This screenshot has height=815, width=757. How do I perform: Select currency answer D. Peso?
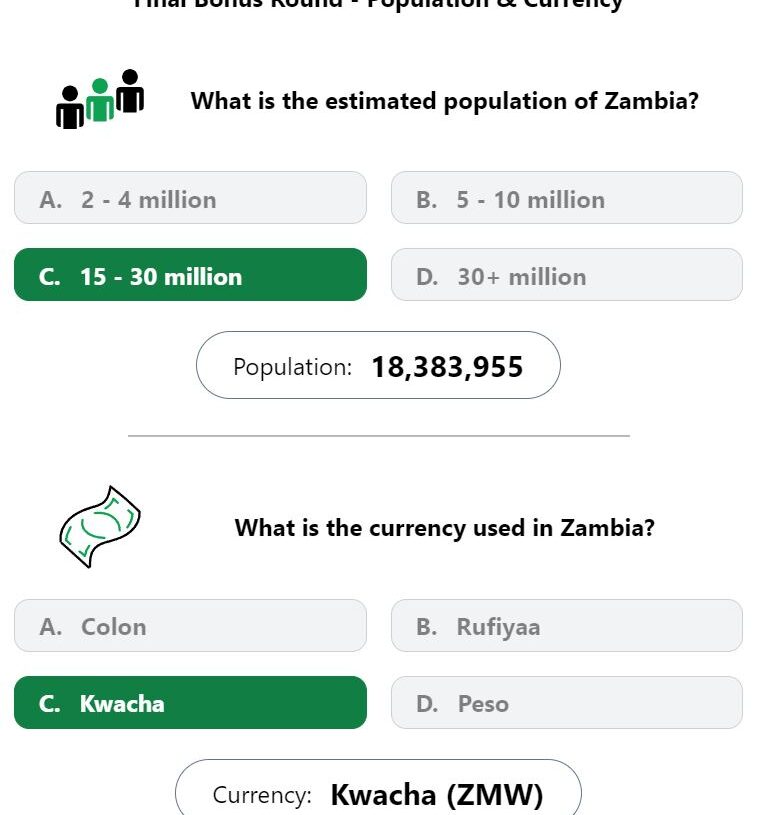[567, 702]
